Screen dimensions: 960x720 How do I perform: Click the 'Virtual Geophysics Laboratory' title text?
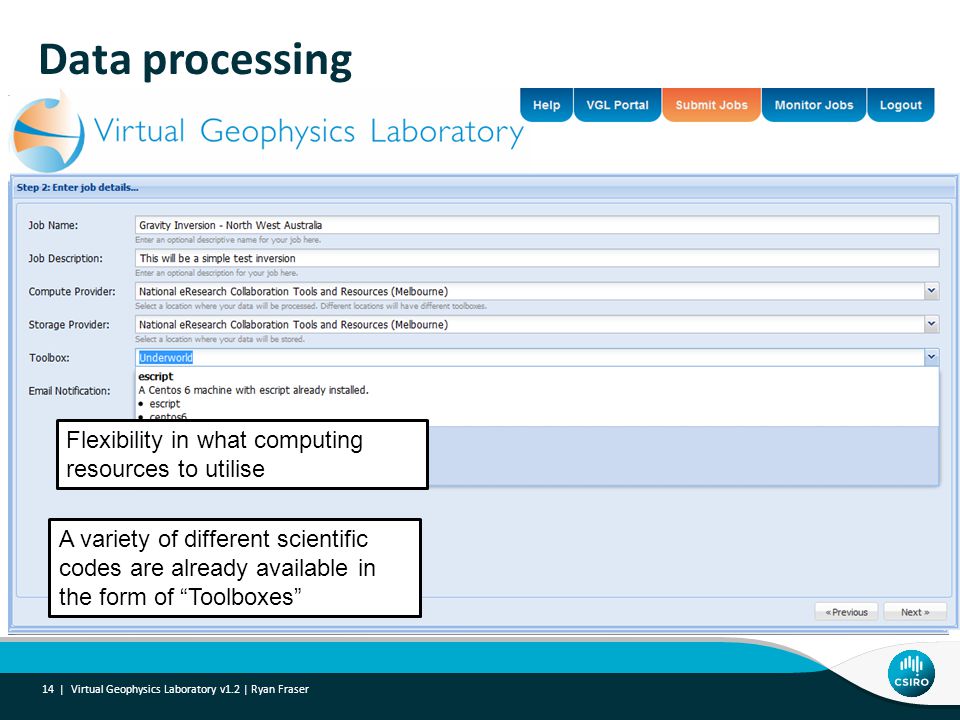click(x=309, y=132)
